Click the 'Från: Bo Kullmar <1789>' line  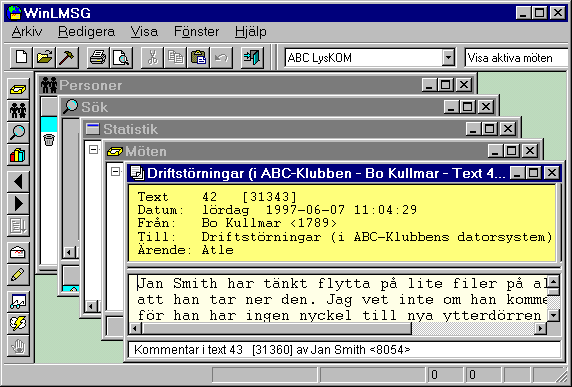tap(237, 223)
